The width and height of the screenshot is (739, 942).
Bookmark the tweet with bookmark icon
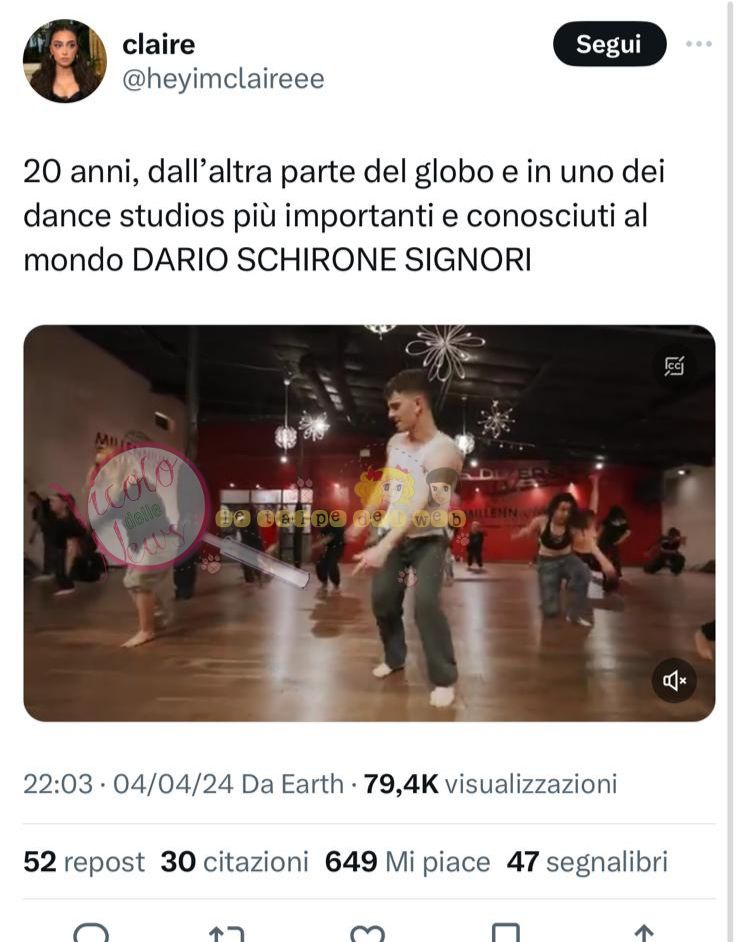(505, 932)
